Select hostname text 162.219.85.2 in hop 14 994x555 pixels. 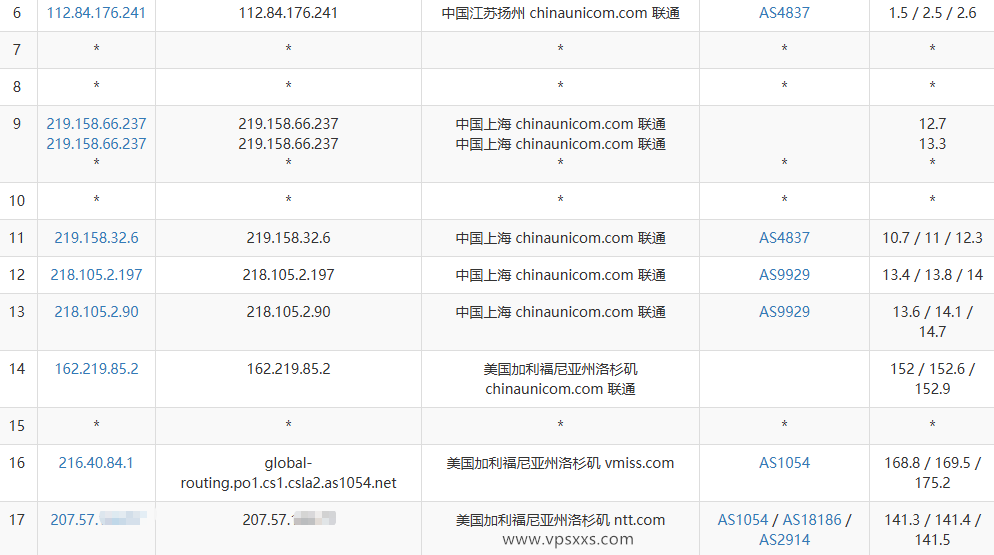click(x=288, y=369)
